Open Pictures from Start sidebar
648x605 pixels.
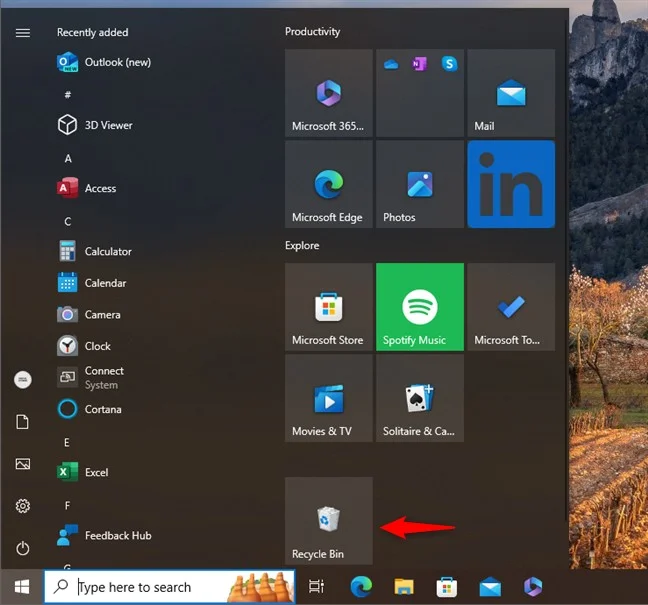click(23, 464)
